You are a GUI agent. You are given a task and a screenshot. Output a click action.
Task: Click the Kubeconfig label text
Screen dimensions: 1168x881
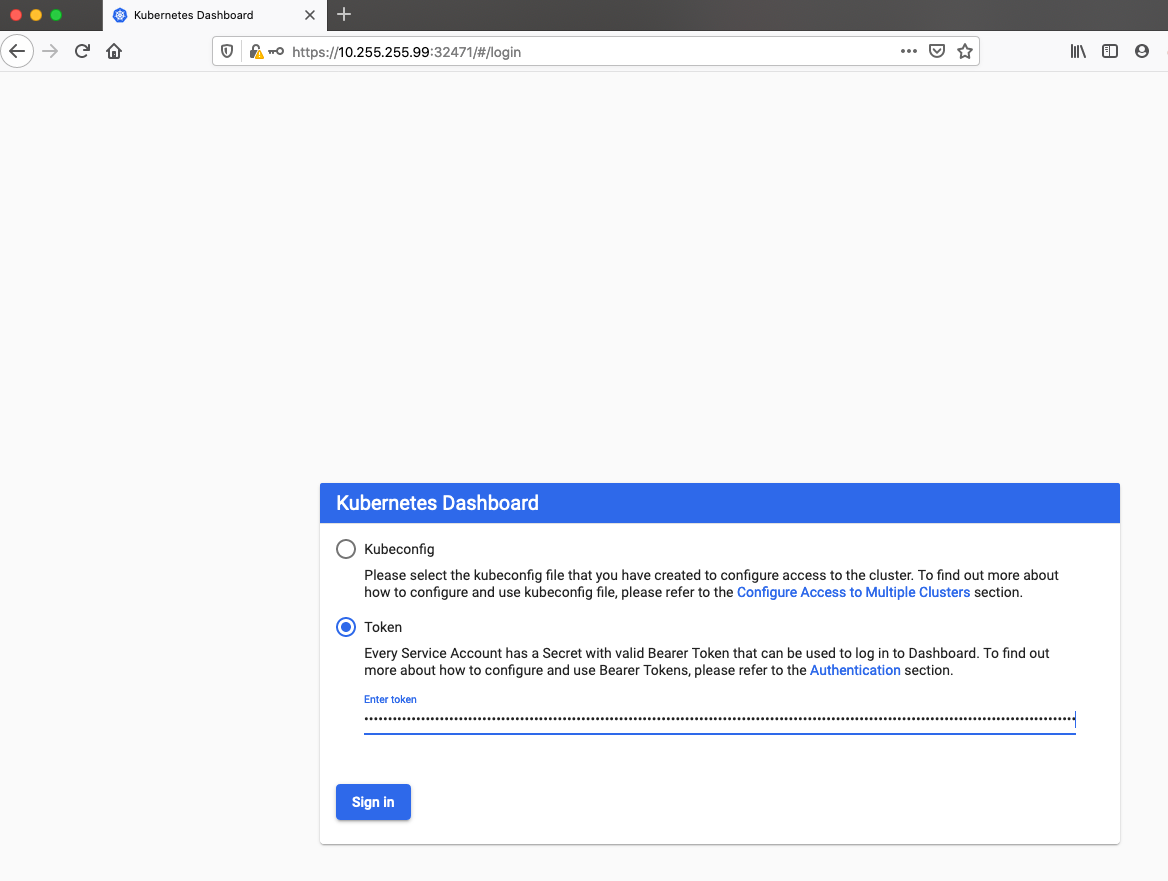[399, 549]
